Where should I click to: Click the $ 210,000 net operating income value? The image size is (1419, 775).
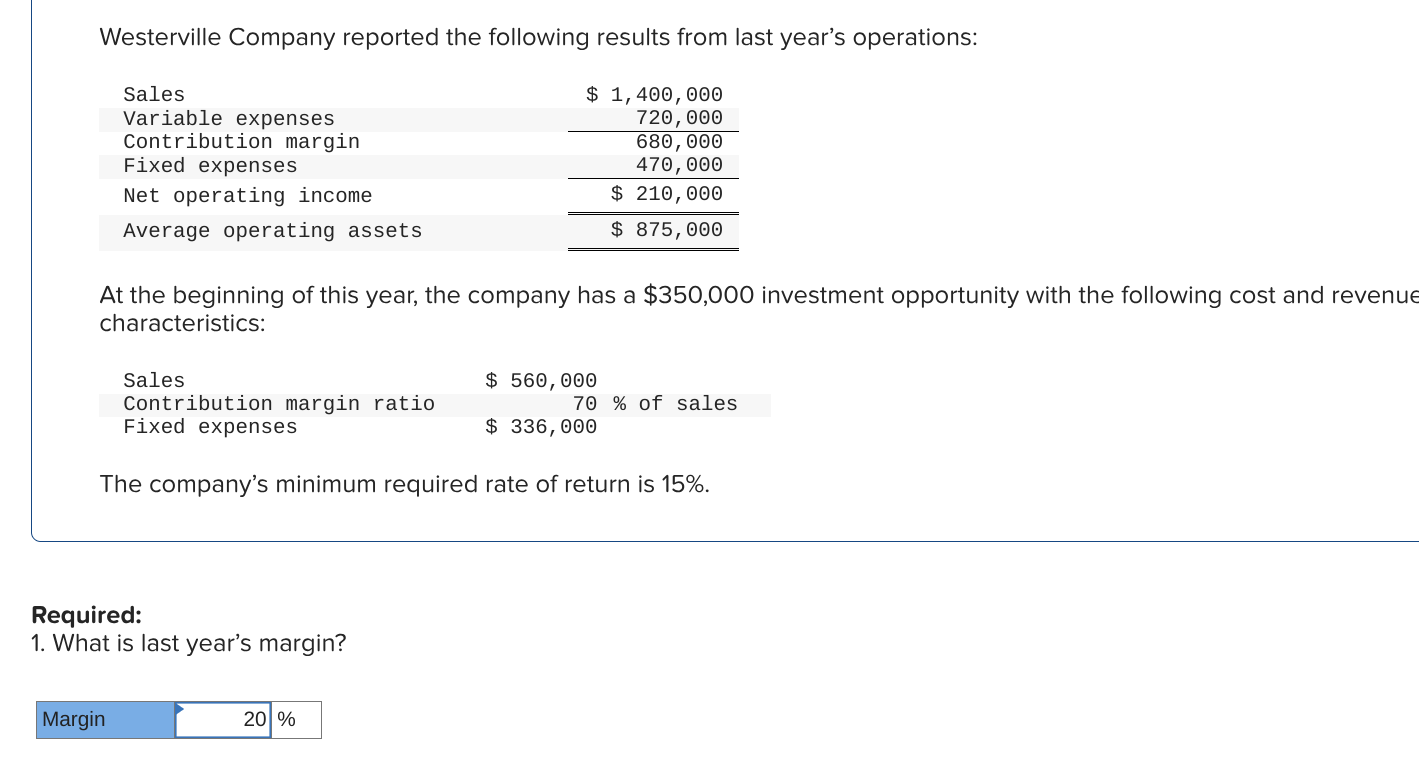pos(666,194)
